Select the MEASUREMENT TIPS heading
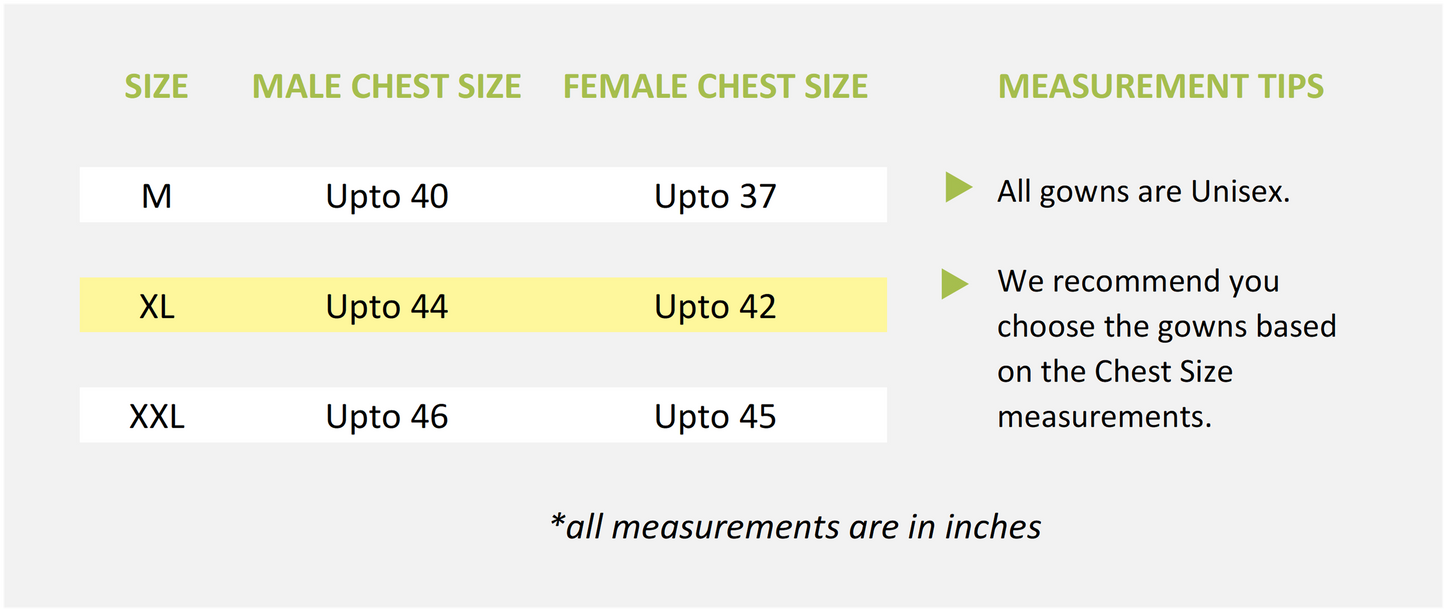Screen dimensions: 1445x610 pyautogui.click(x=1160, y=87)
